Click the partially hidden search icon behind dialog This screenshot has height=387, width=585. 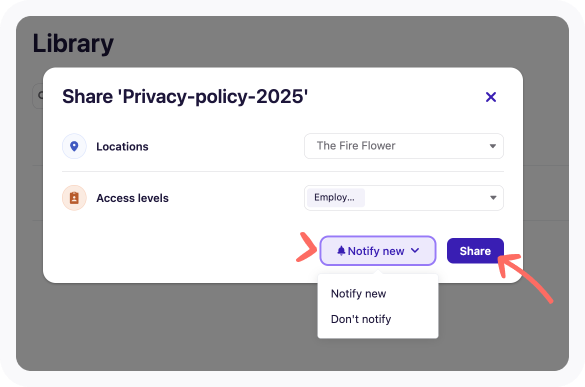40,96
